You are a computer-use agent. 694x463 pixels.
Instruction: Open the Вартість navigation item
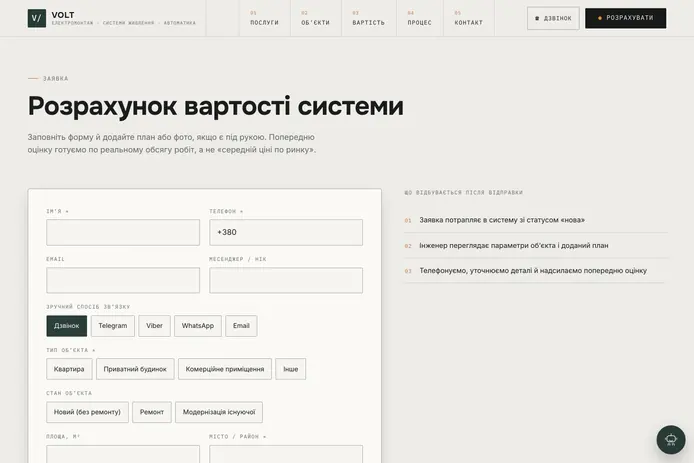click(x=369, y=18)
